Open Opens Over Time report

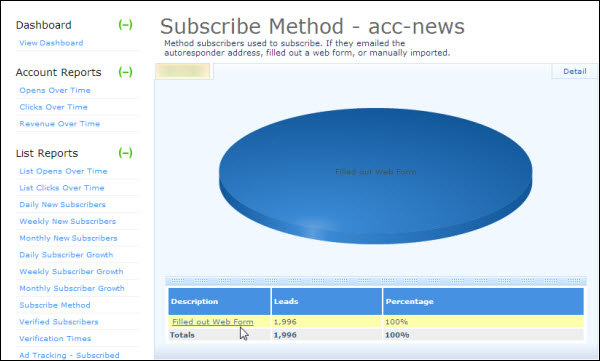tap(55, 90)
